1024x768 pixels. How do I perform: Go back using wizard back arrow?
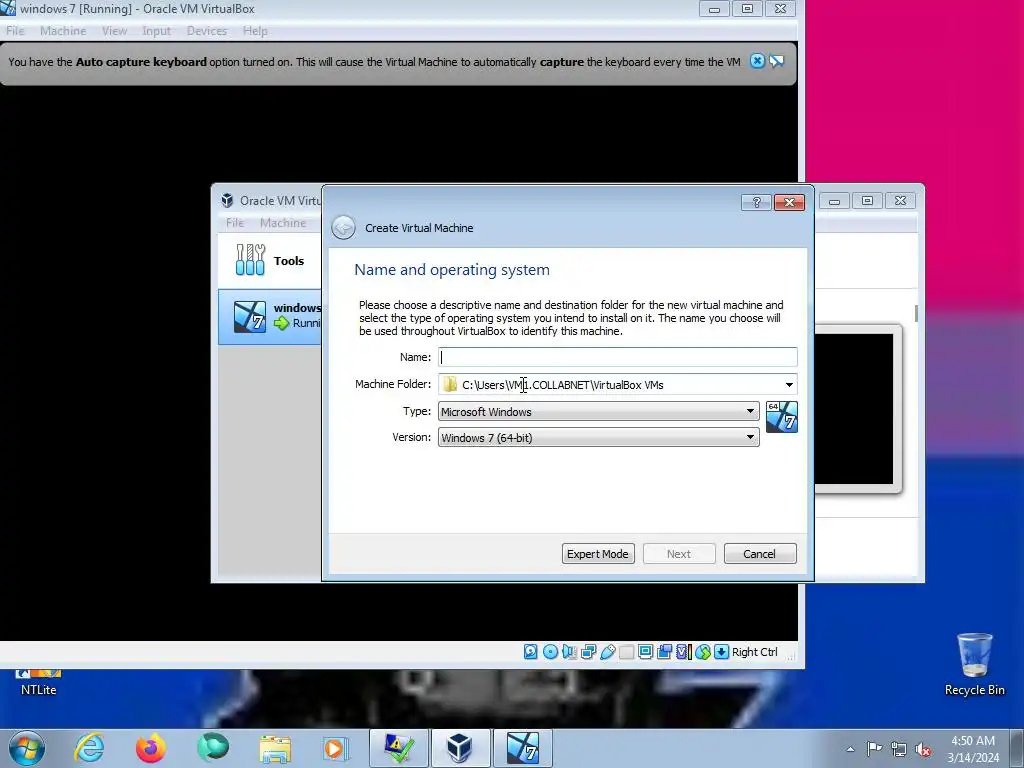[x=343, y=228]
